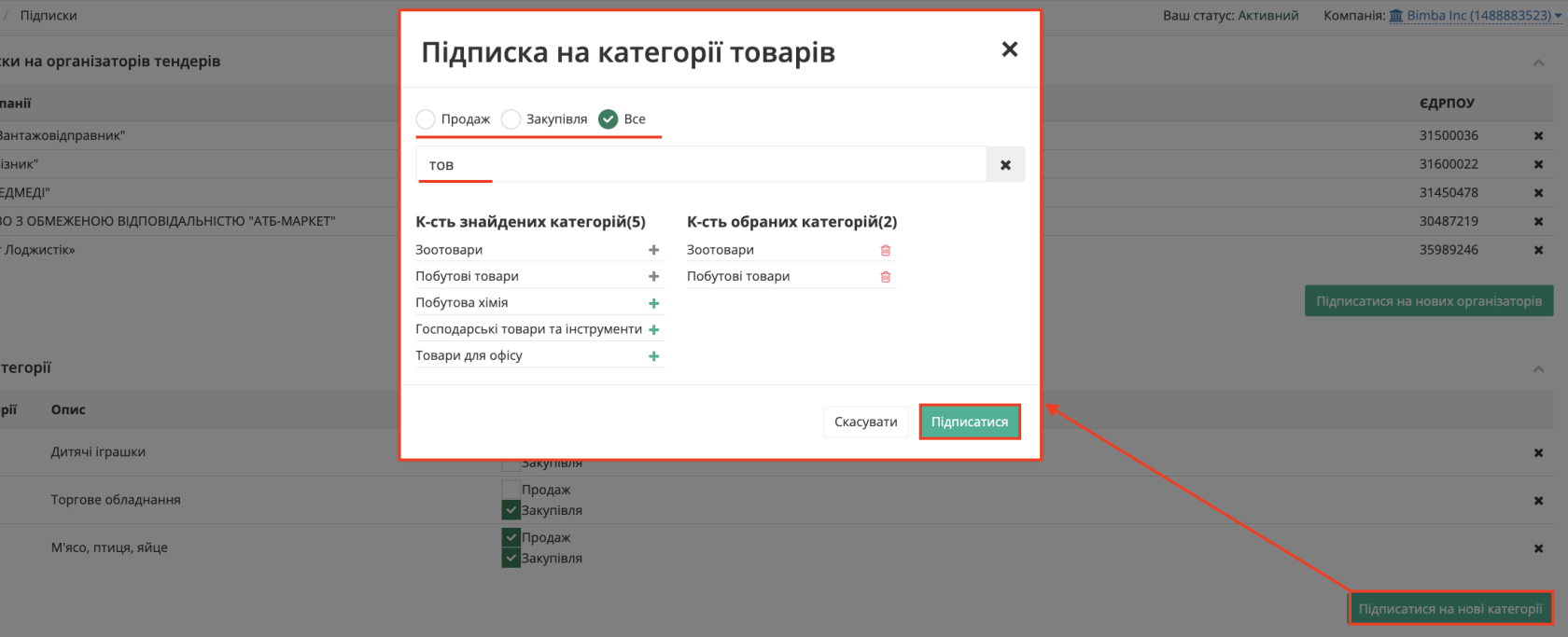This screenshot has width=1568, height=637.
Task: Toggle Закупівля checkbox for Торгове обладнання
Action: click(x=511, y=510)
